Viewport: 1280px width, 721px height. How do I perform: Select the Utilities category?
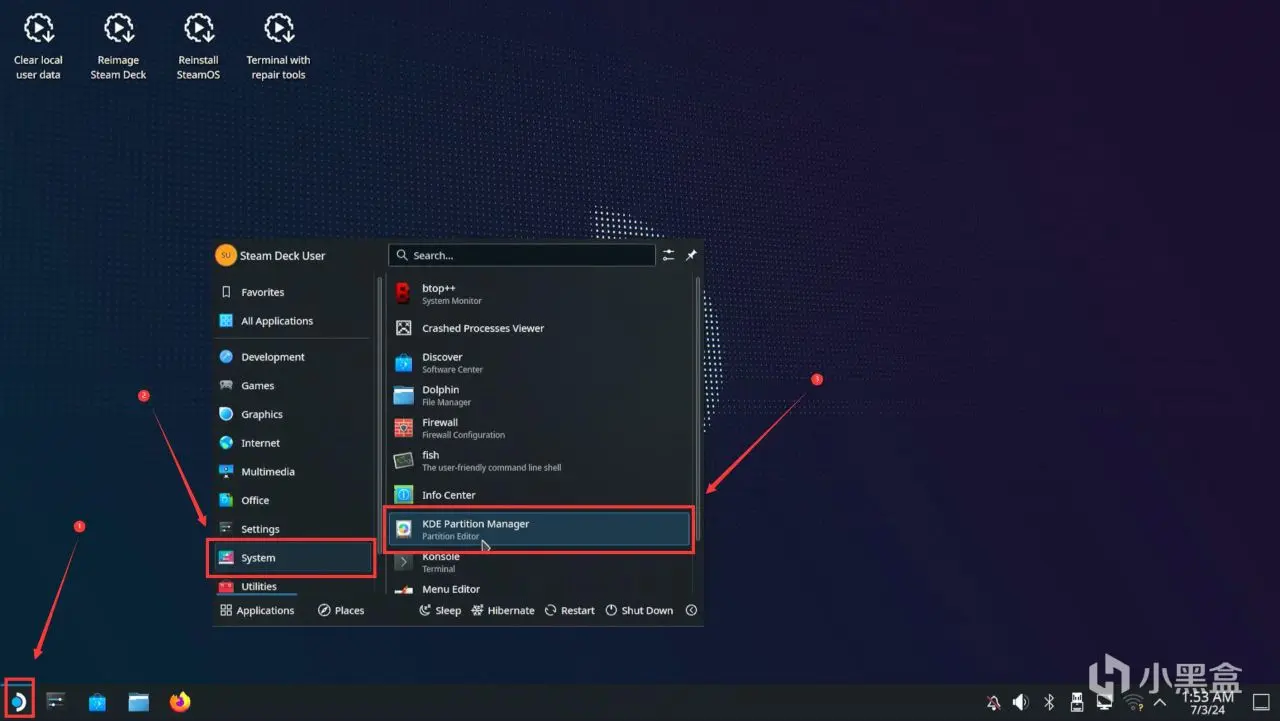coord(293,586)
